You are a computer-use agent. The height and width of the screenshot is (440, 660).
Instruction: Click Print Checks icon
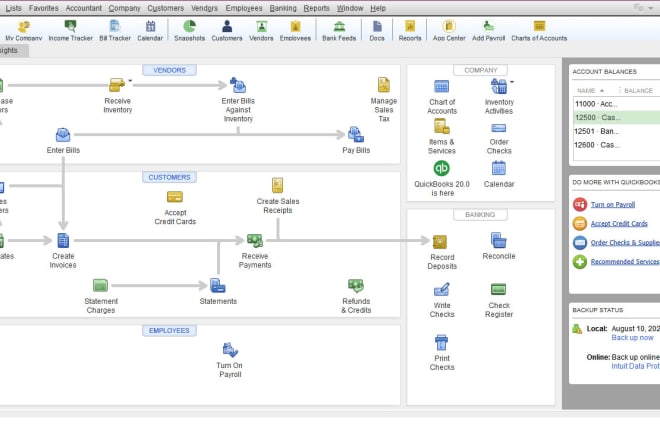(x=442, y=343)
